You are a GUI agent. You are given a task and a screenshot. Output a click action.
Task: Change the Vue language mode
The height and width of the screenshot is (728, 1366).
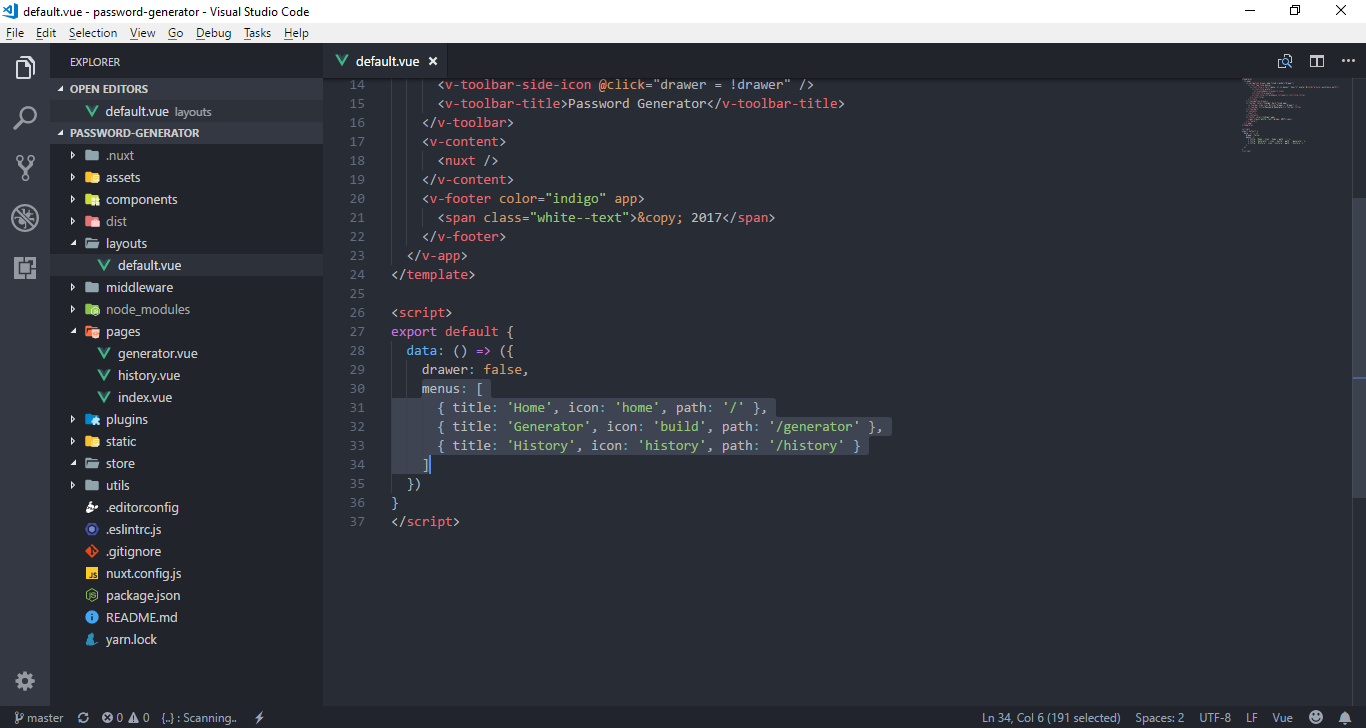pos(1282,717)
